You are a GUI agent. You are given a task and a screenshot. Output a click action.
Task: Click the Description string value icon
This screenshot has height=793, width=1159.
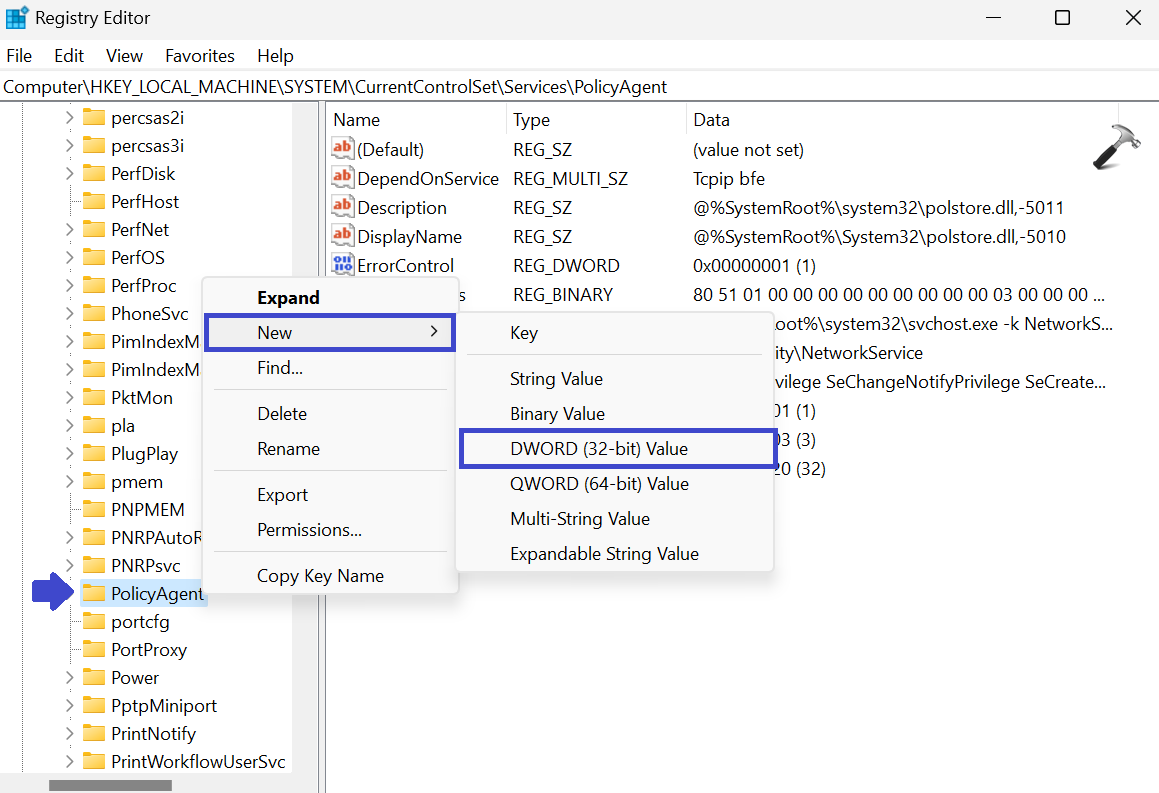click(x=342, y=208)
